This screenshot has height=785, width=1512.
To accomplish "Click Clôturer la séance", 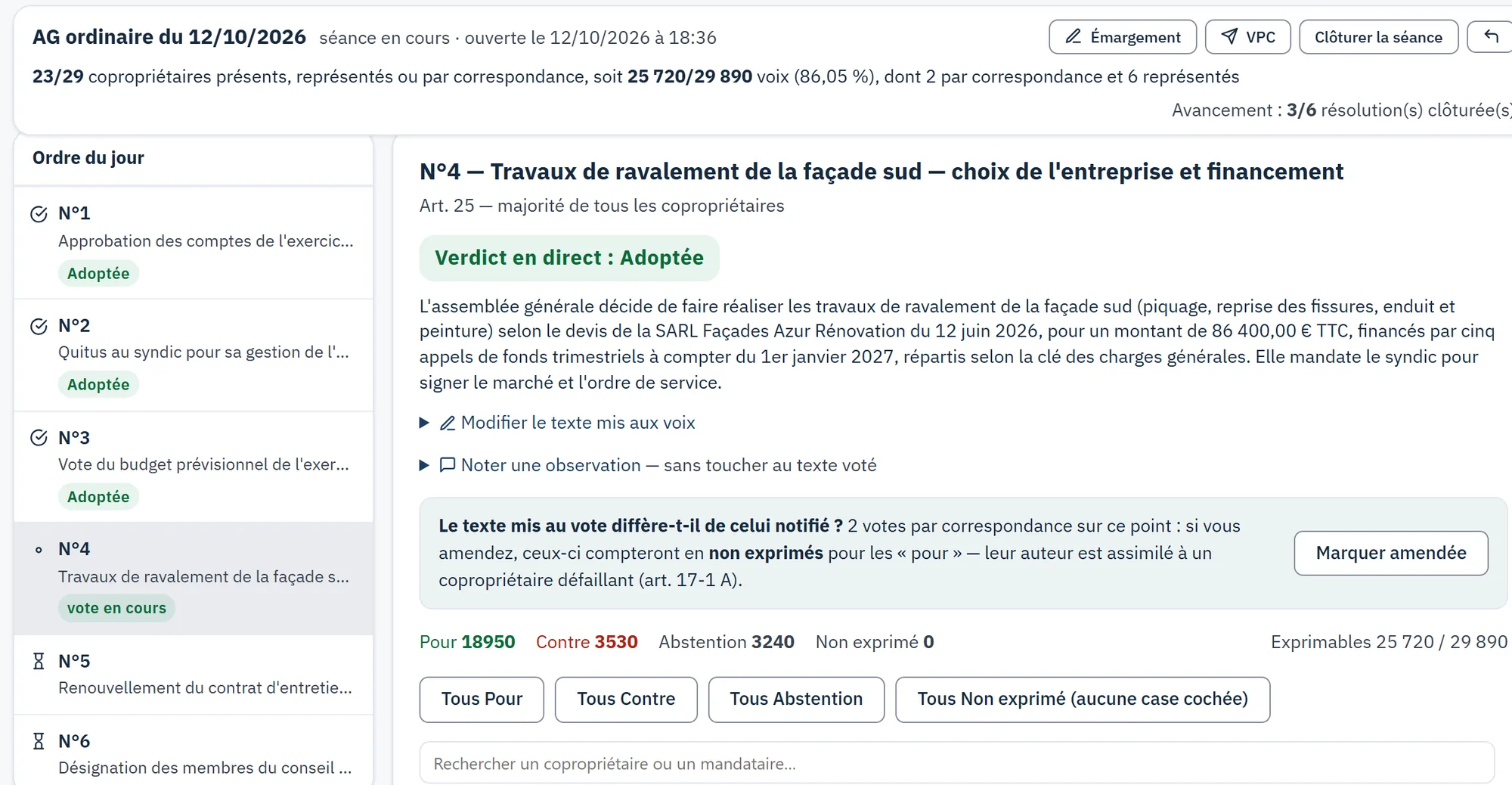I will [1378, 37].
